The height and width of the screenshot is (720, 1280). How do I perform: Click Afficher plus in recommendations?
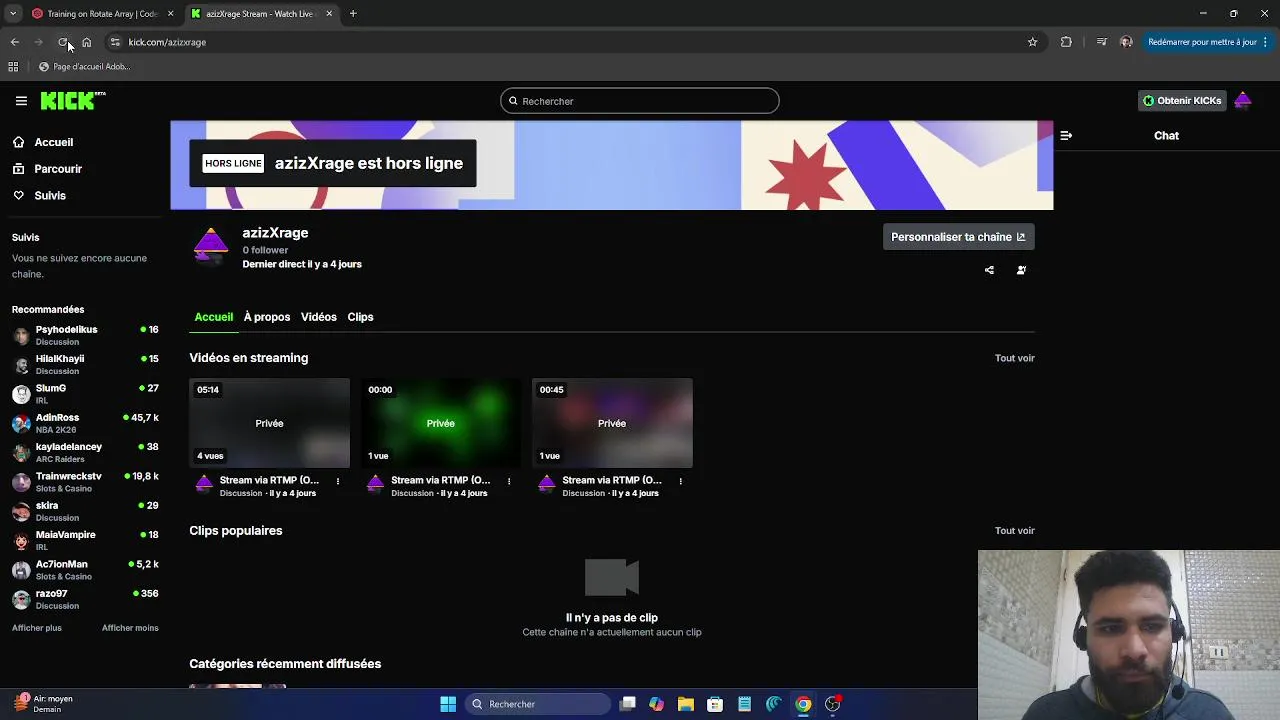click(x=37, y=628)
